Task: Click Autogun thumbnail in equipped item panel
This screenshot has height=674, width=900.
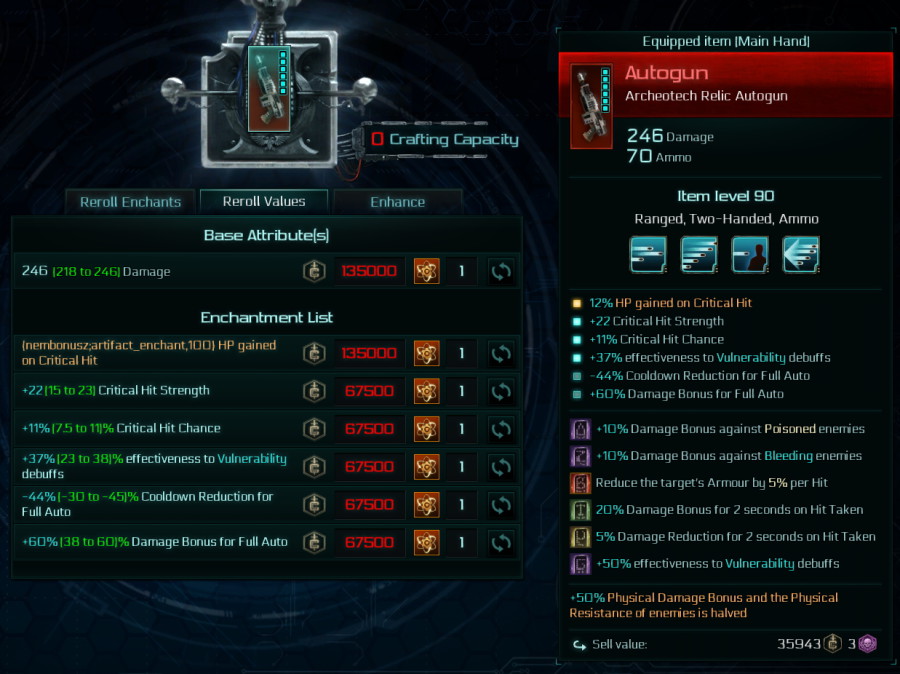Action: 591,106
